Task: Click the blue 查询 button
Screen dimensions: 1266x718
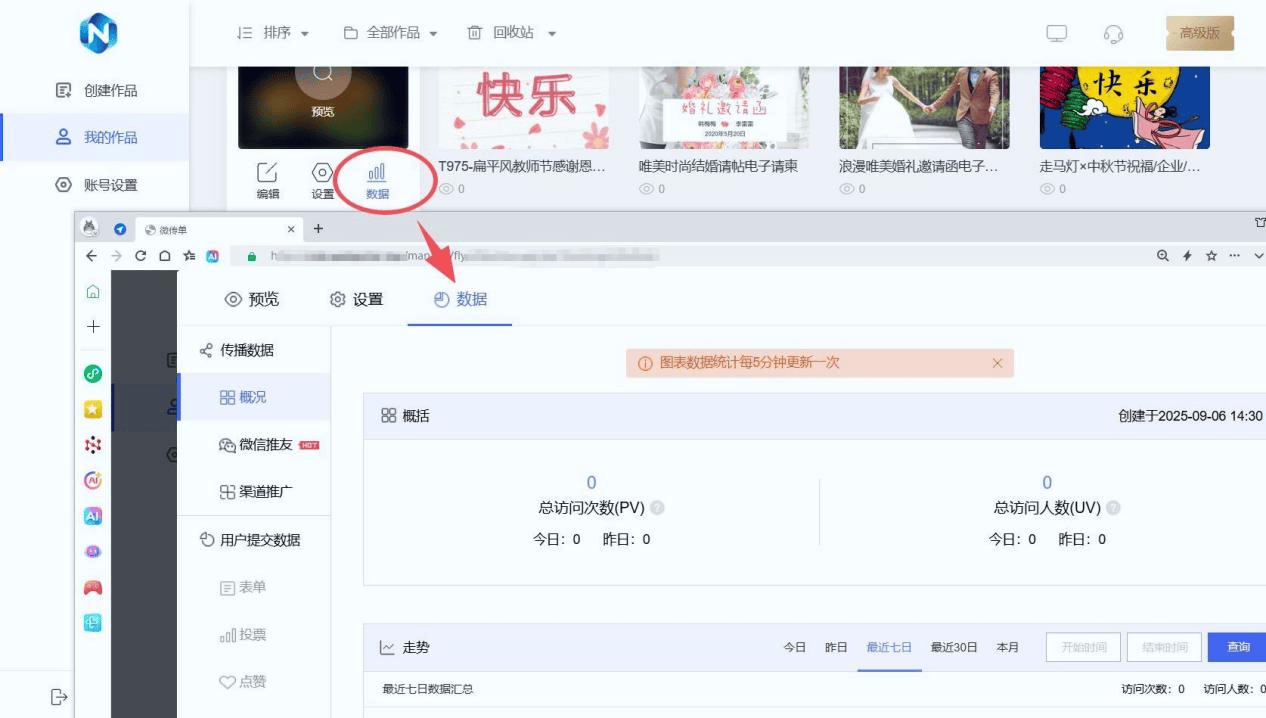Action: (1238, 647)
